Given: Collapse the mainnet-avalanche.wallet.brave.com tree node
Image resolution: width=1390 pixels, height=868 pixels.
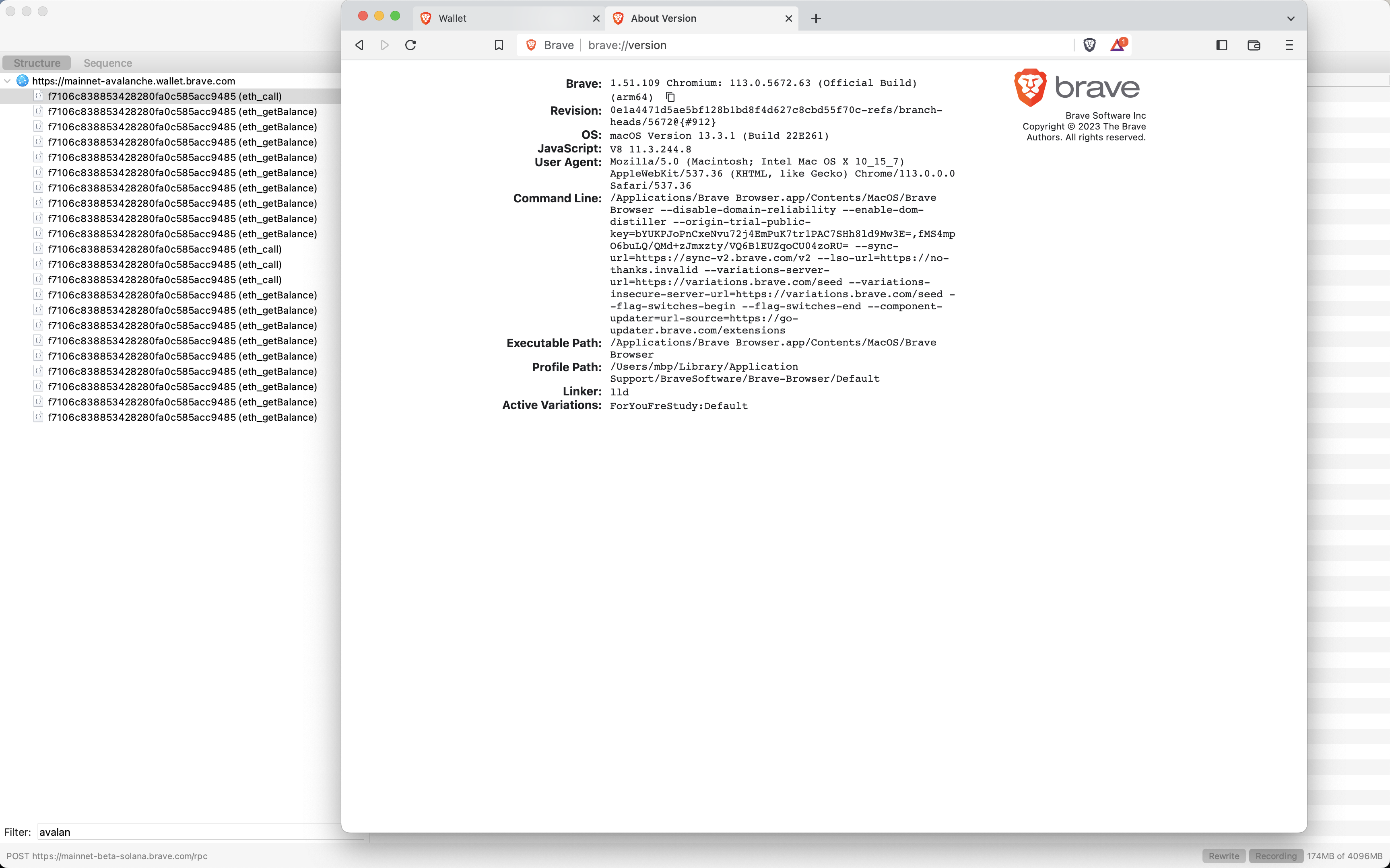Looking at the screenshot, I should (x=7, y=81).
